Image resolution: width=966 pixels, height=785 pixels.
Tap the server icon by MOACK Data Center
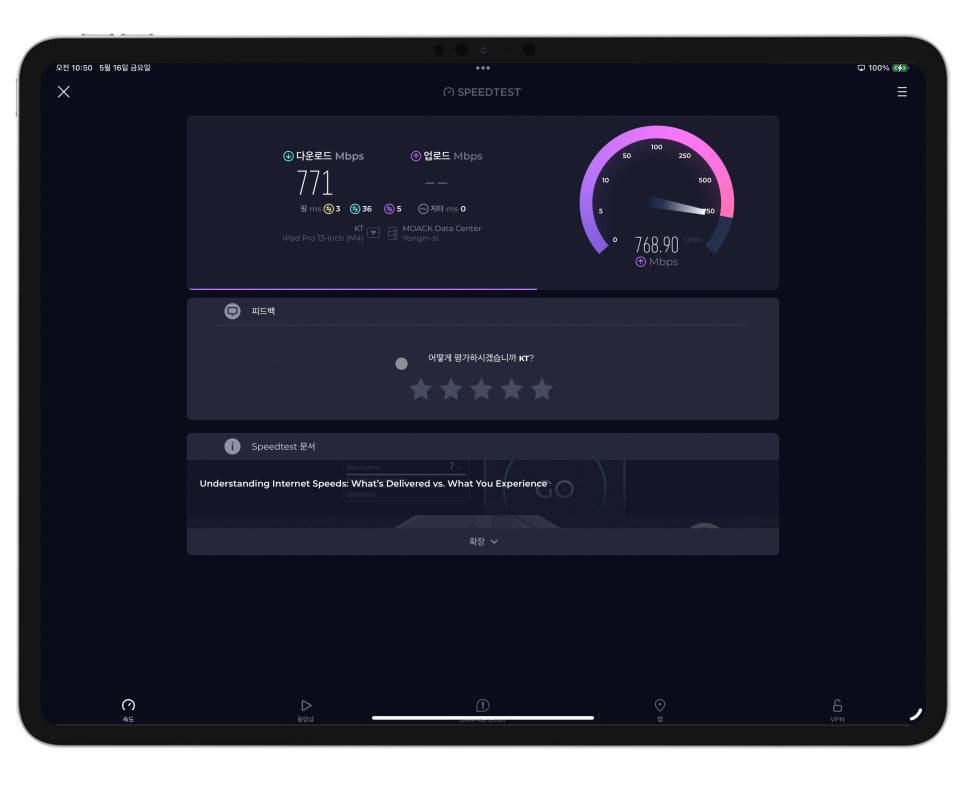click(x=392, y=233)
